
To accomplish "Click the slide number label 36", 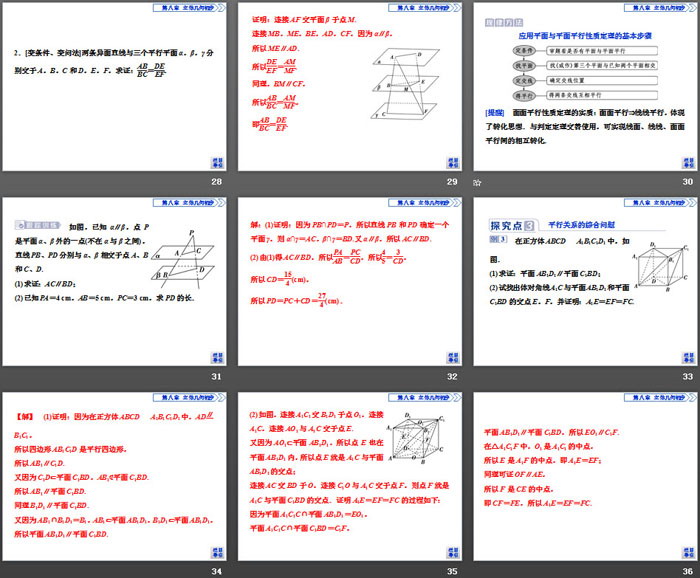I will click(688, 571).
